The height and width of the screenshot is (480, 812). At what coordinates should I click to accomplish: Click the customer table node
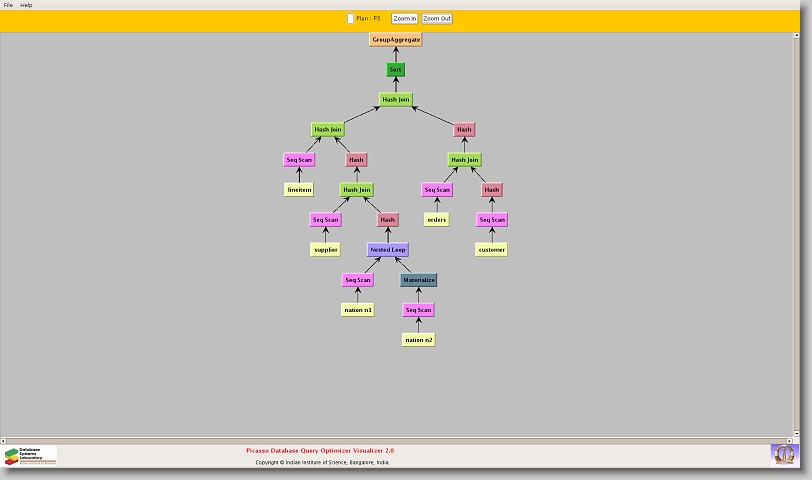coord(491,250)
